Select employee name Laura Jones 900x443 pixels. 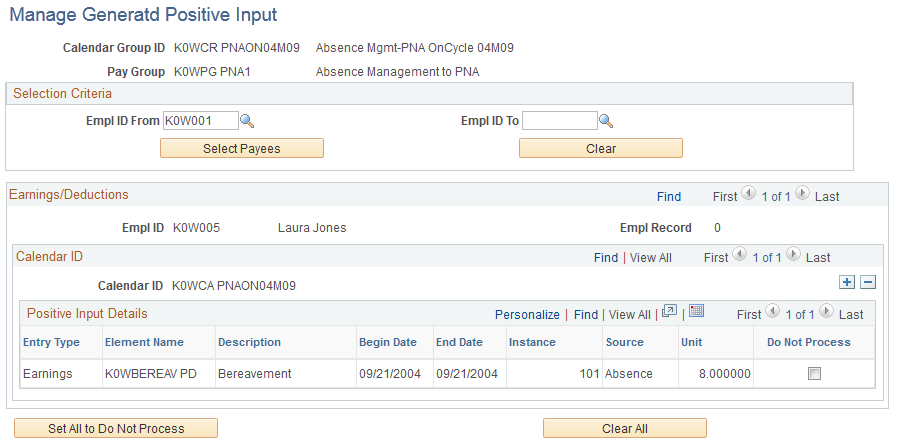tap(312, 228)
